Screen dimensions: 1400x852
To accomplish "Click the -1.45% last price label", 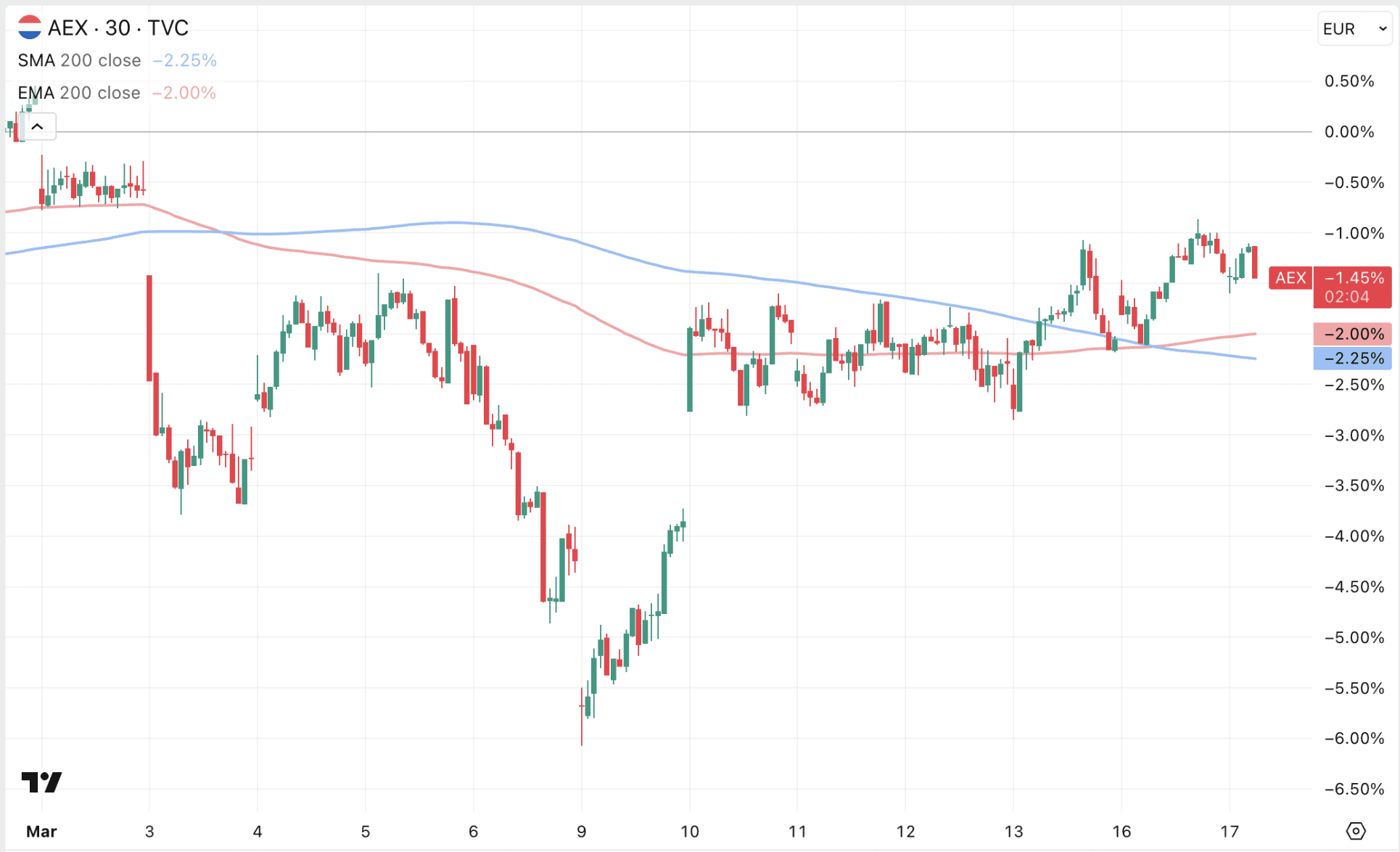I will (x=1354, y=278).
